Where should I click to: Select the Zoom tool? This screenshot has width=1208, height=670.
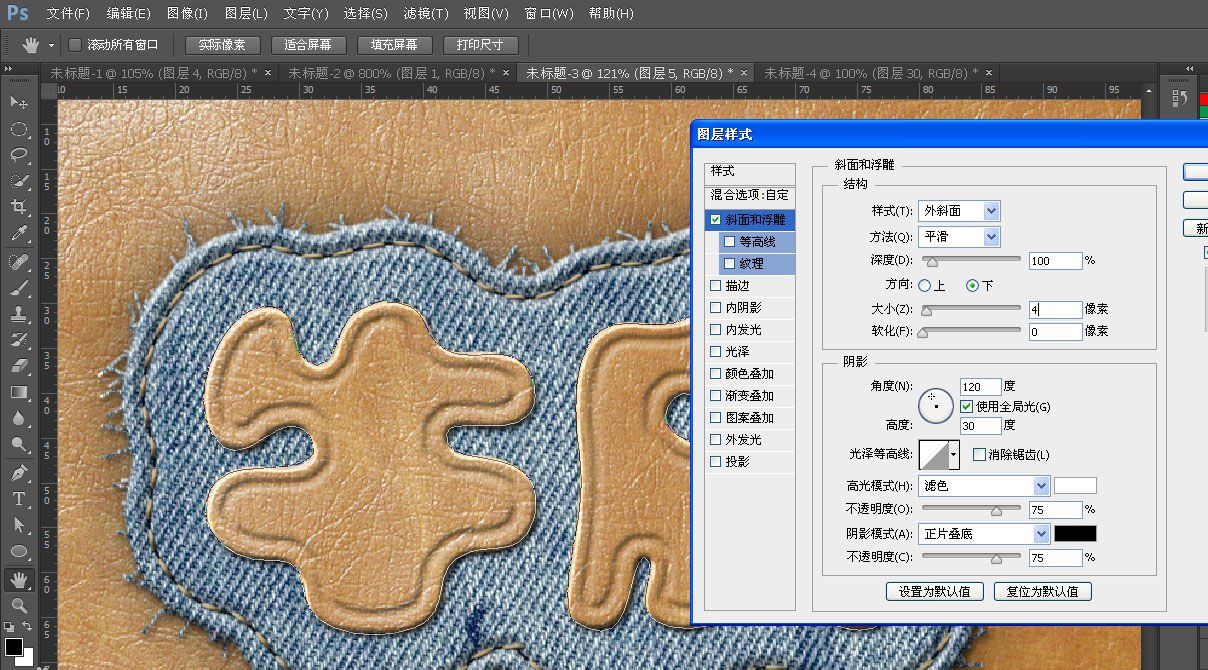coord(19,606)
